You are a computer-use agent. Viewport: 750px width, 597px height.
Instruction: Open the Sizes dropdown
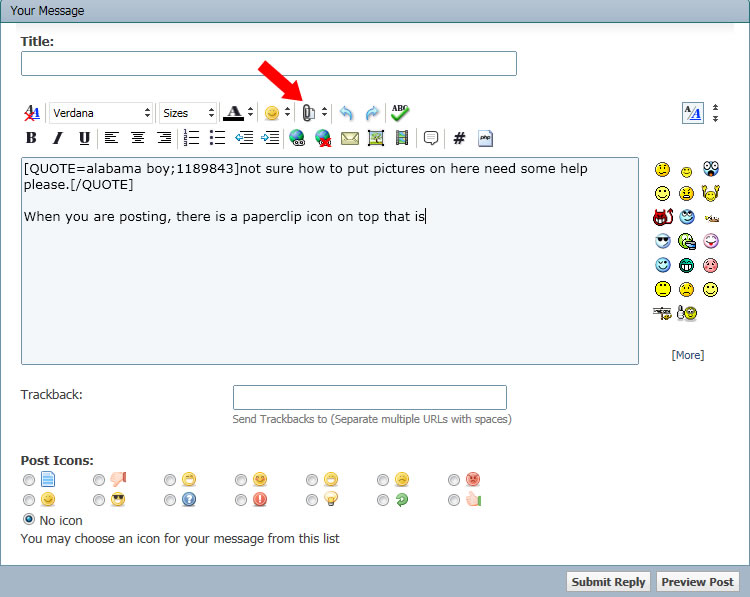[188, 113]
